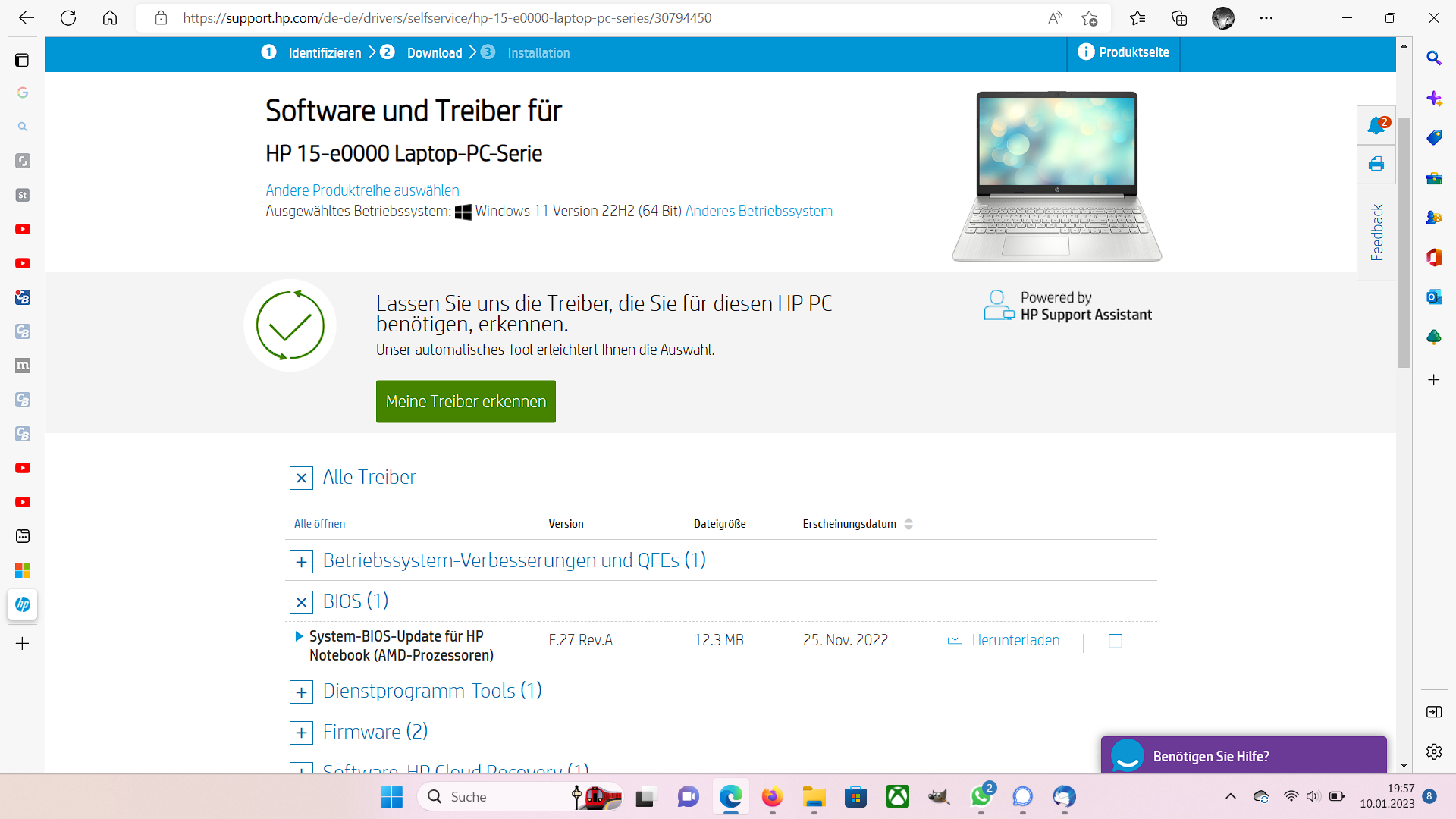
Task: Open the browser home page icon
Action: coord(110,18)
